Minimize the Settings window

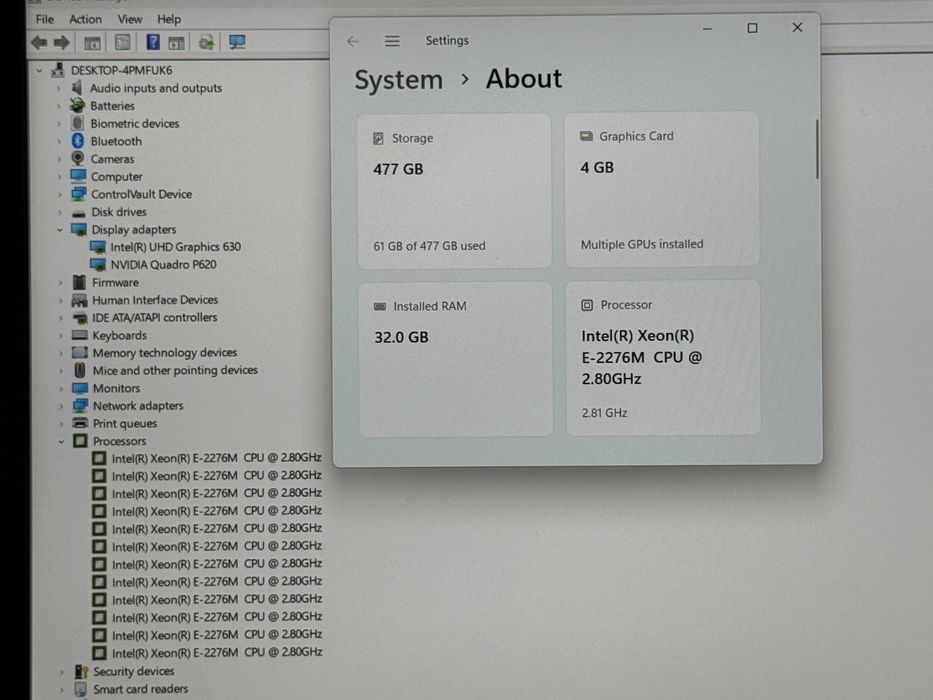[707, 29]
